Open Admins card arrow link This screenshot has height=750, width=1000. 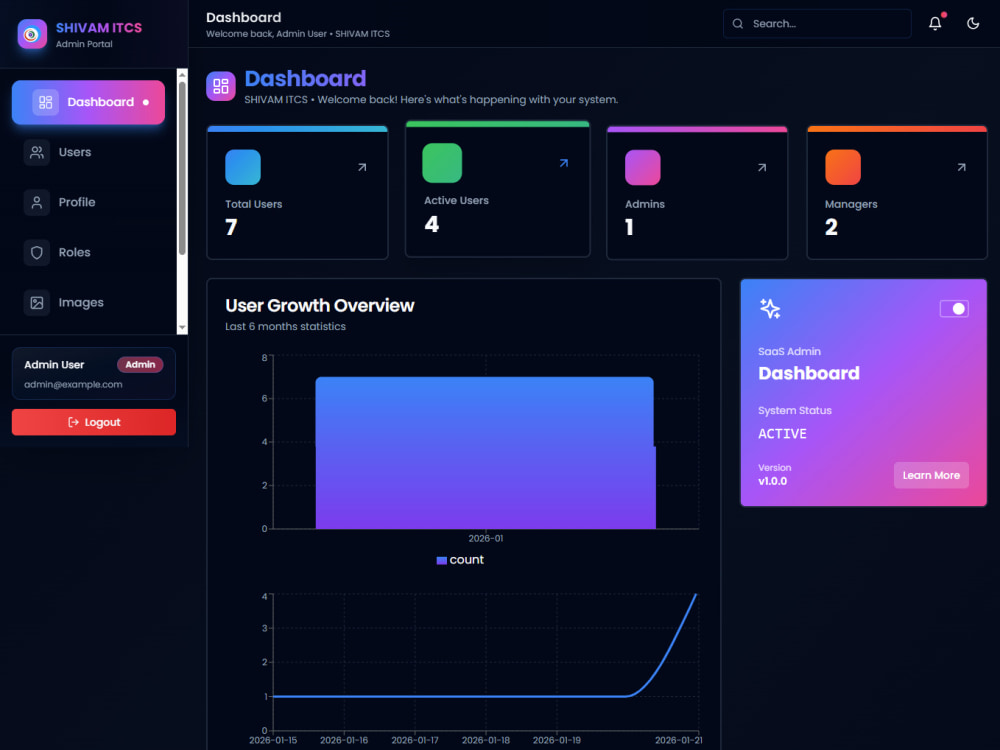click(x=762, y=167)
